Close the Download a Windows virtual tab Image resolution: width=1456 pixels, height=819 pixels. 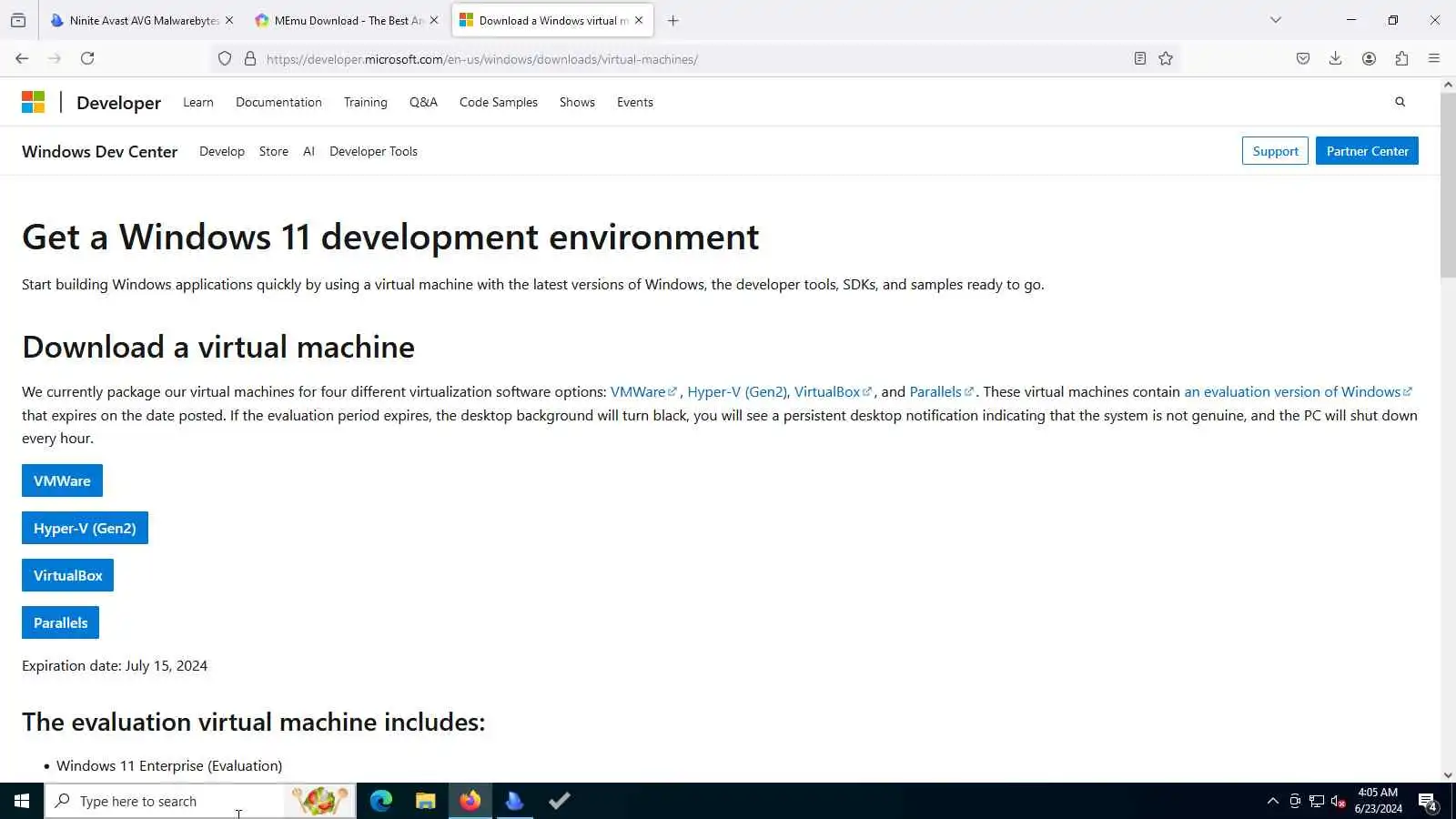[x=639, y=20]
